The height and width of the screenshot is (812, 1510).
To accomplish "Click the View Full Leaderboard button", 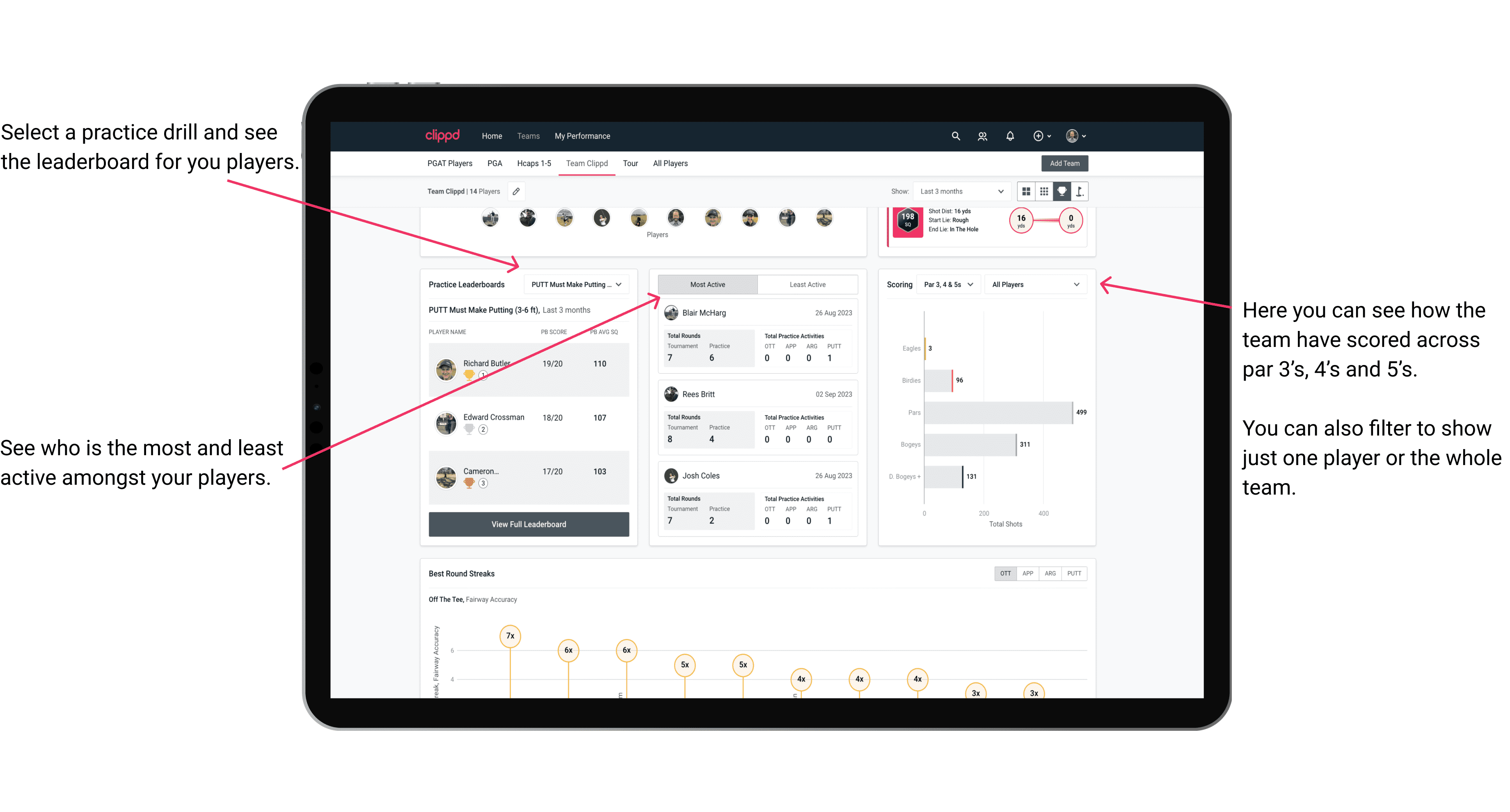I will click(529, 524).
